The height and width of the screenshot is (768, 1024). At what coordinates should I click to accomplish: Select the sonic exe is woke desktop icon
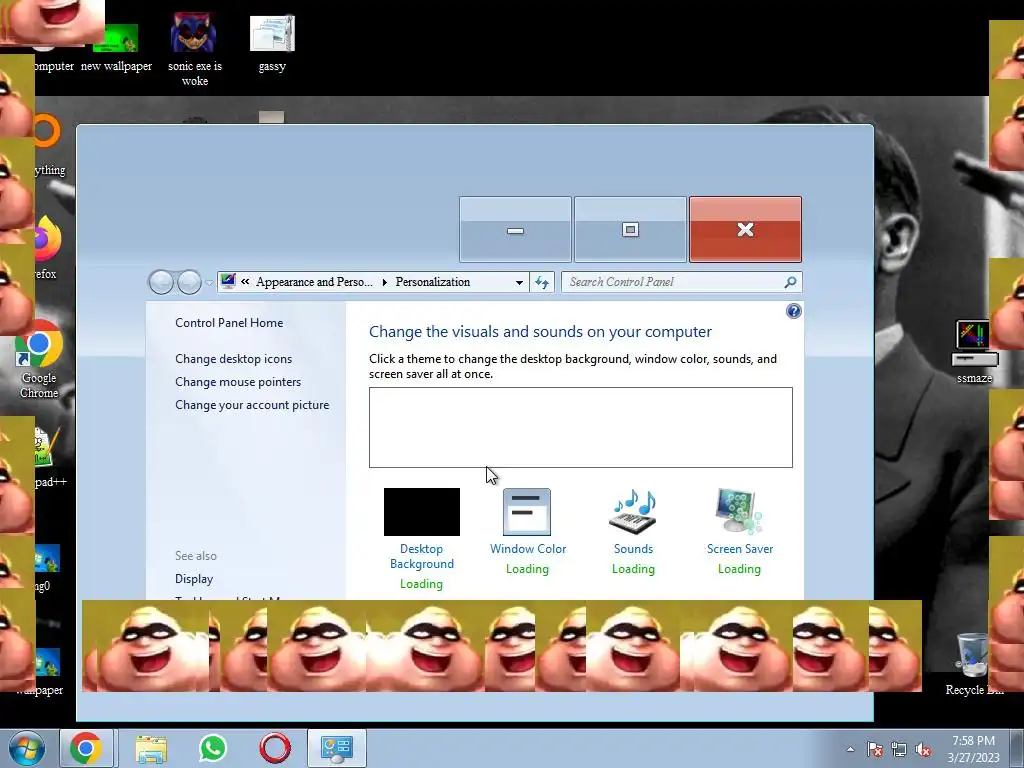(195, 50)
